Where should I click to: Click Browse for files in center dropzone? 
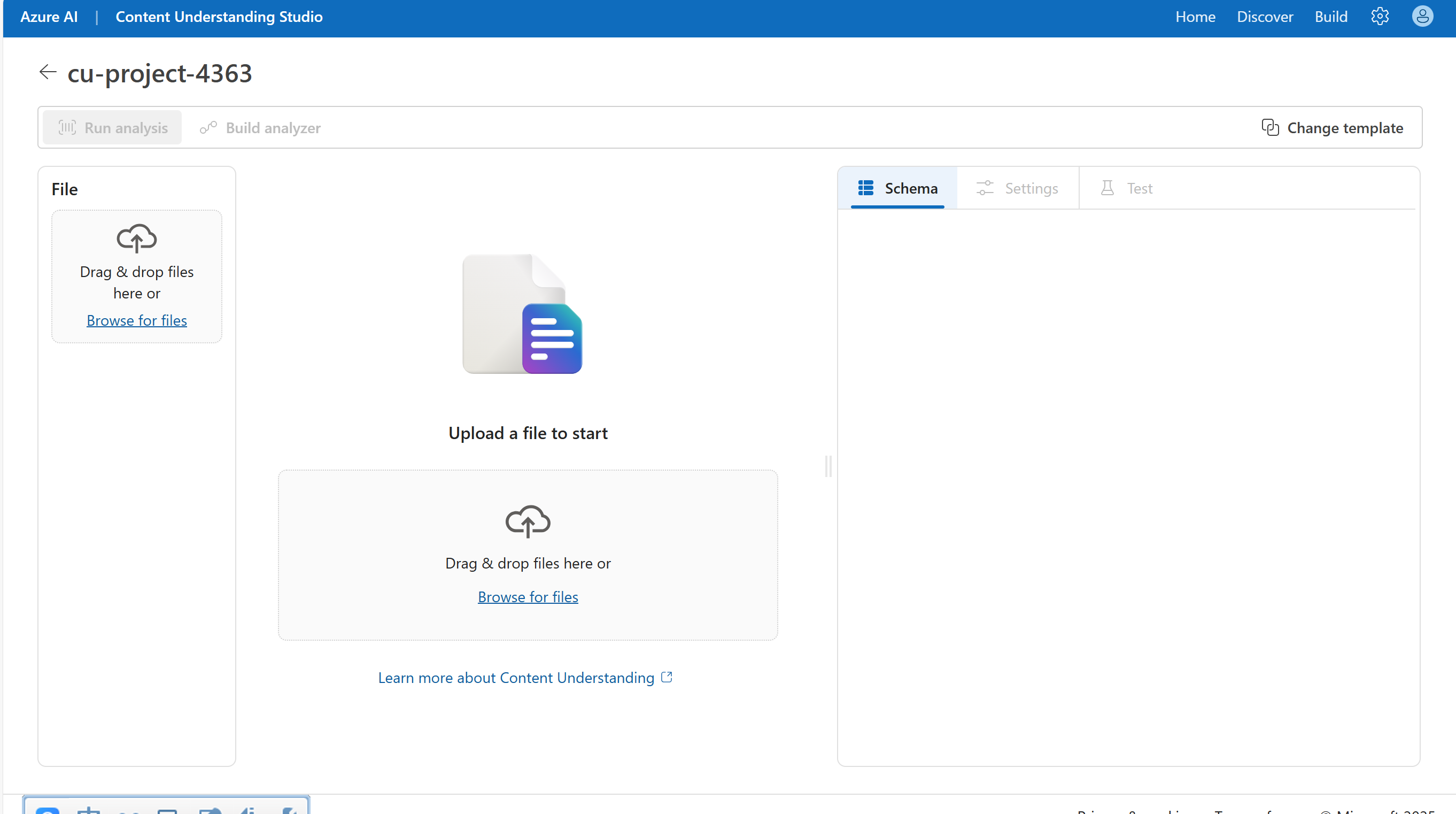pyautogui.click(x=528, y=597)
